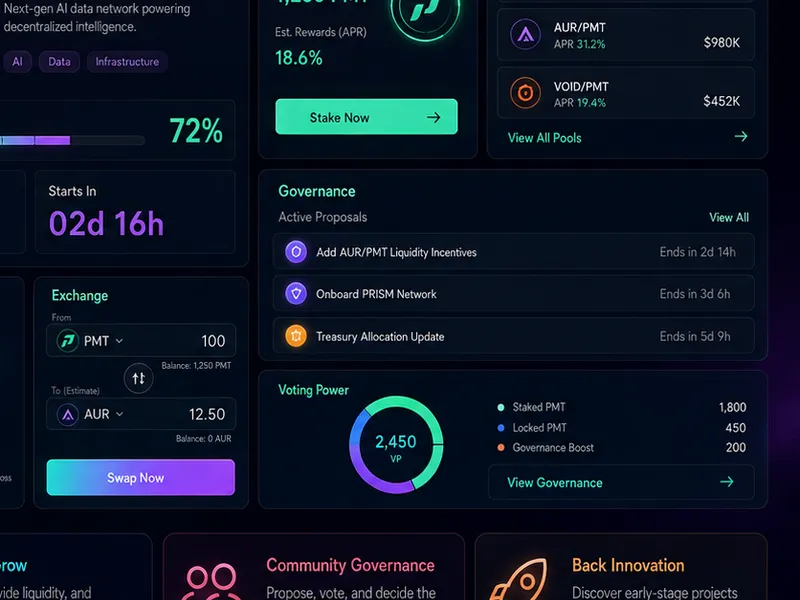Click the 72% progress bar
Viewport: 800px width, 600px height.
coord(72,140)
